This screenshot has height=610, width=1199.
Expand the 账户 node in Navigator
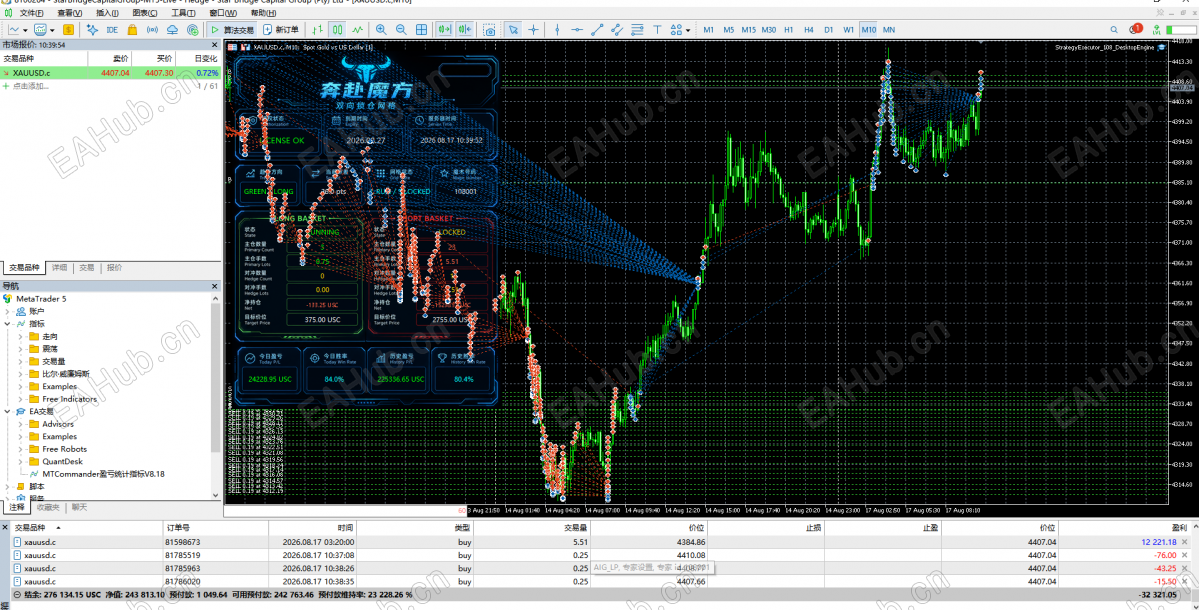8,311
